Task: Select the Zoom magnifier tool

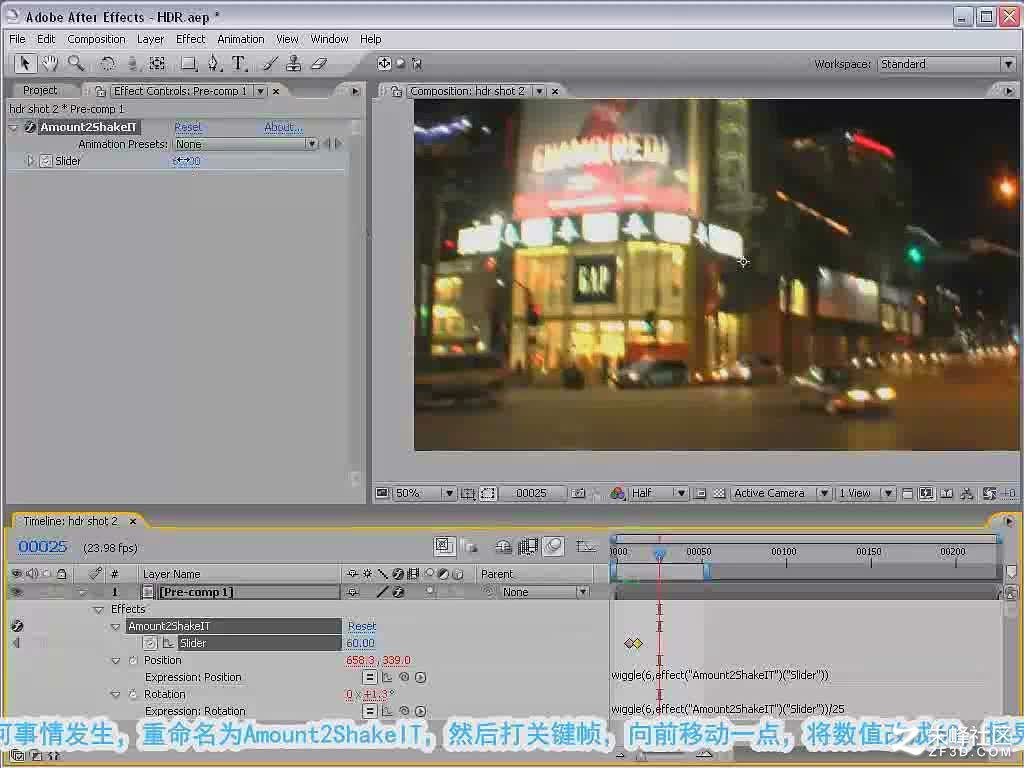Action: click(x=76, y=63)
